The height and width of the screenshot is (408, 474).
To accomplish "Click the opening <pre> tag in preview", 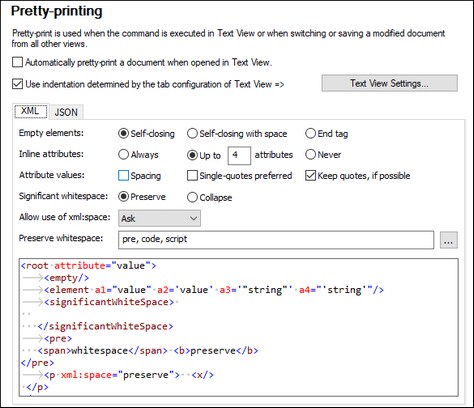I will click(x=58, y=339).
